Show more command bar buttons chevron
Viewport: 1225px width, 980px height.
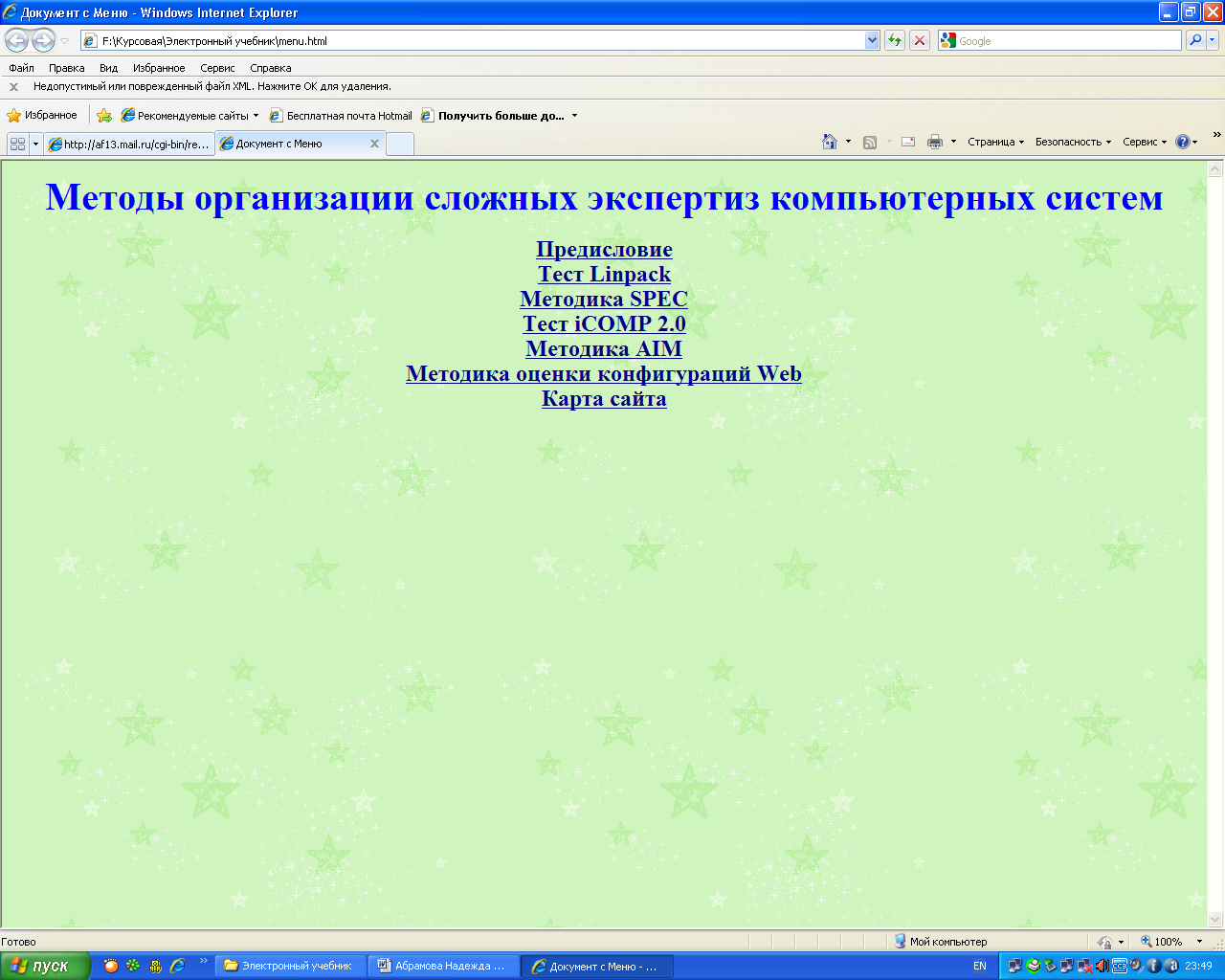point(1216,135)
